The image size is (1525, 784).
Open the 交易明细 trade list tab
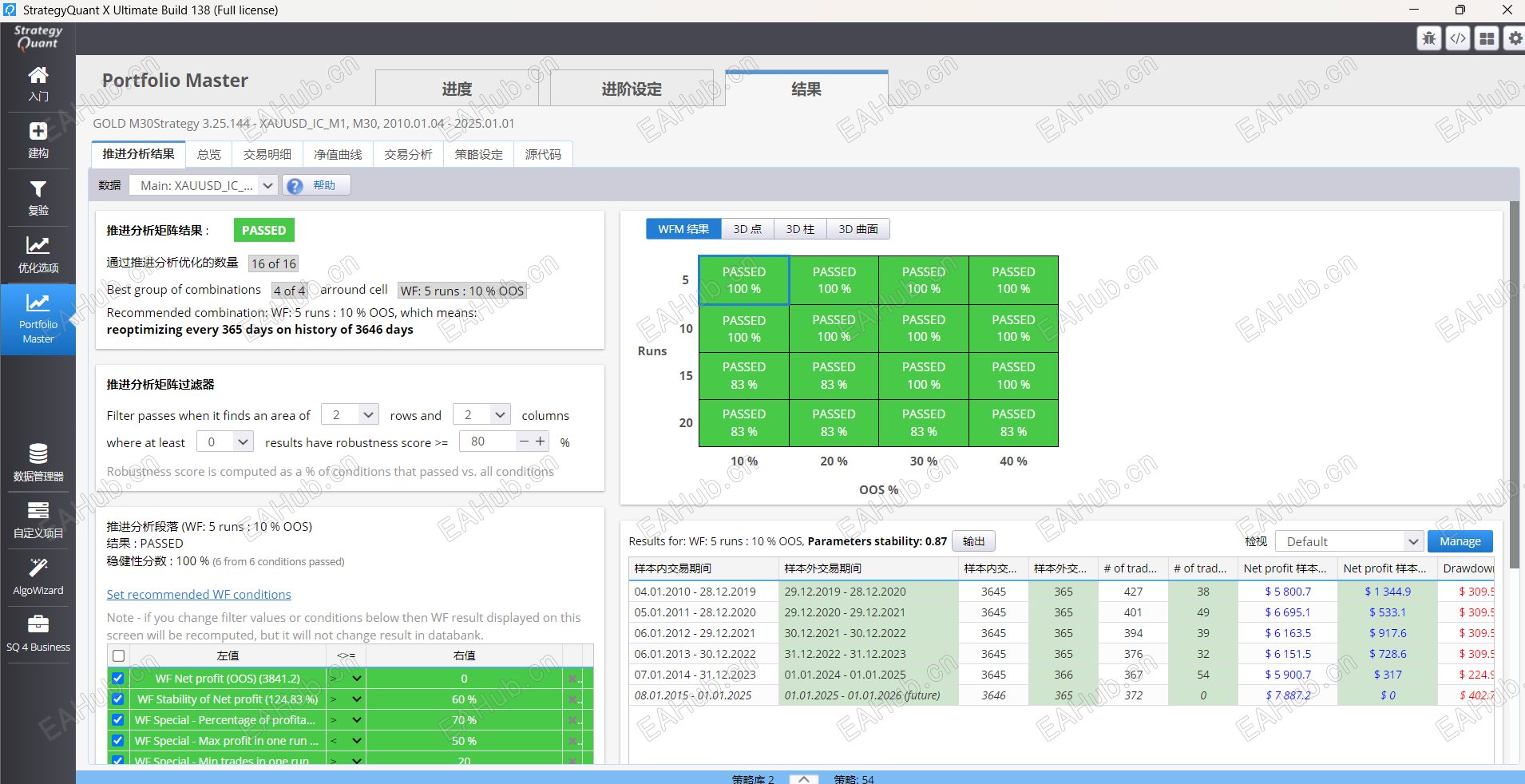click(x=267, y=154)
